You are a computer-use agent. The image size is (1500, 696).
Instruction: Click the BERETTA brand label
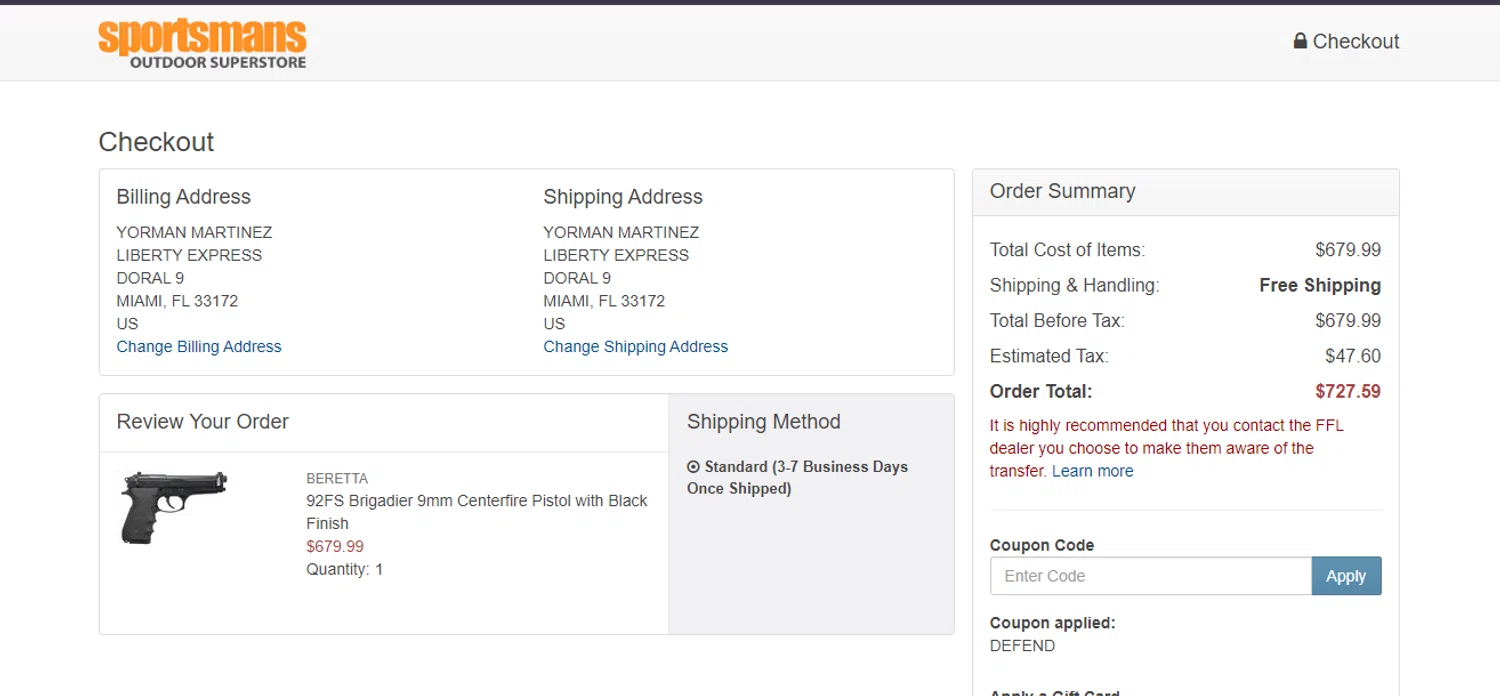[337, 478]
